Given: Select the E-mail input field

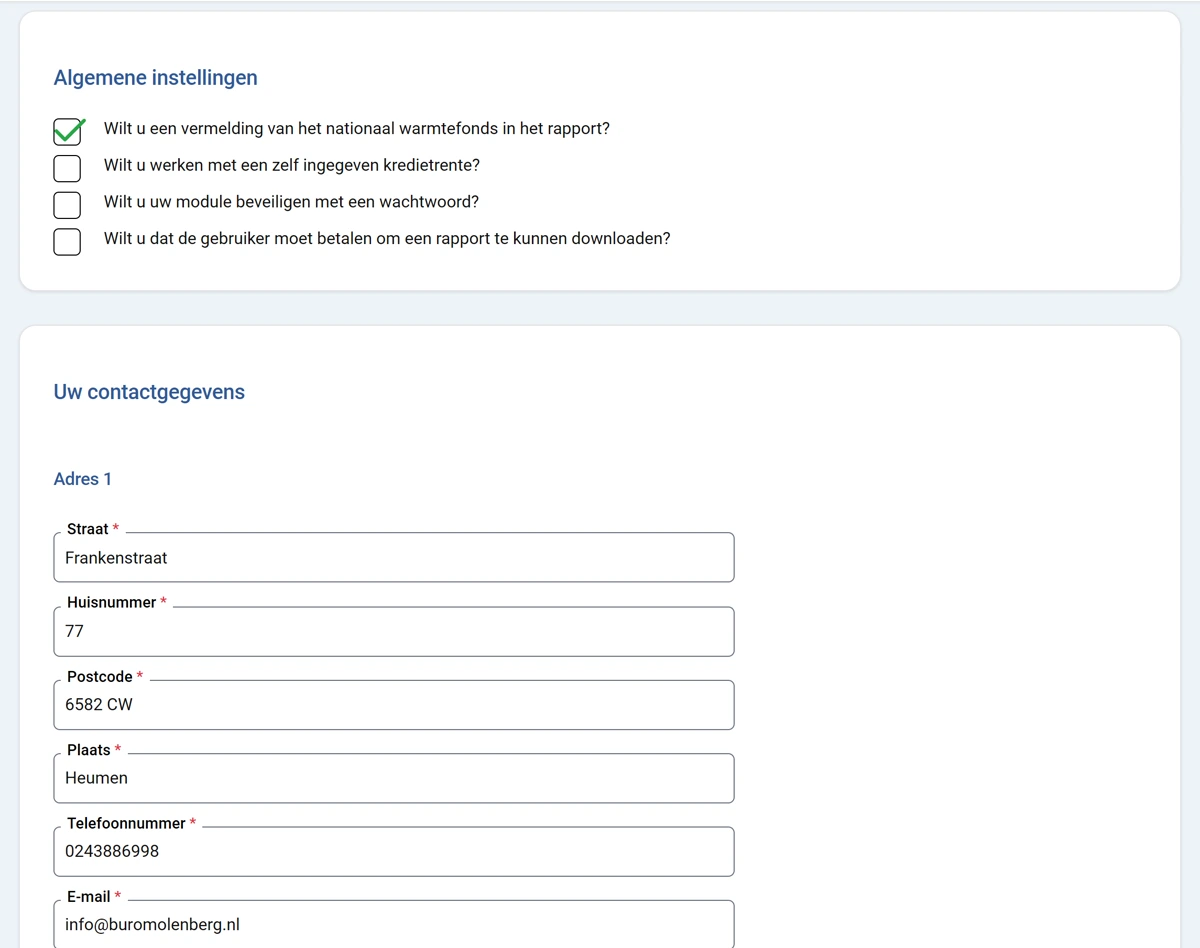Looking at the screenshot, I should (x=394, y=924).
